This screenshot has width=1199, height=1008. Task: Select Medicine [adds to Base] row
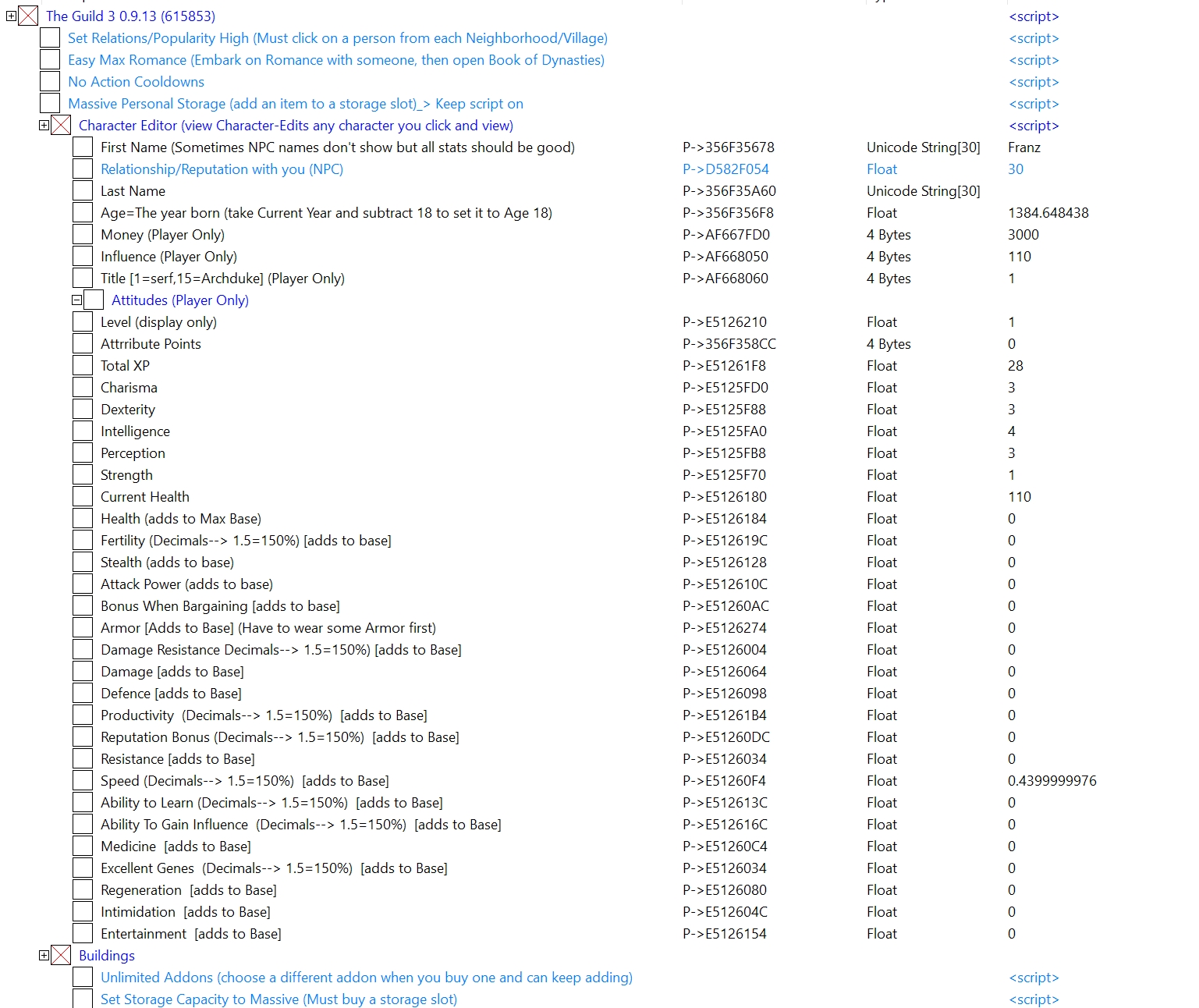pyautogui.click(x=176, y=846)
